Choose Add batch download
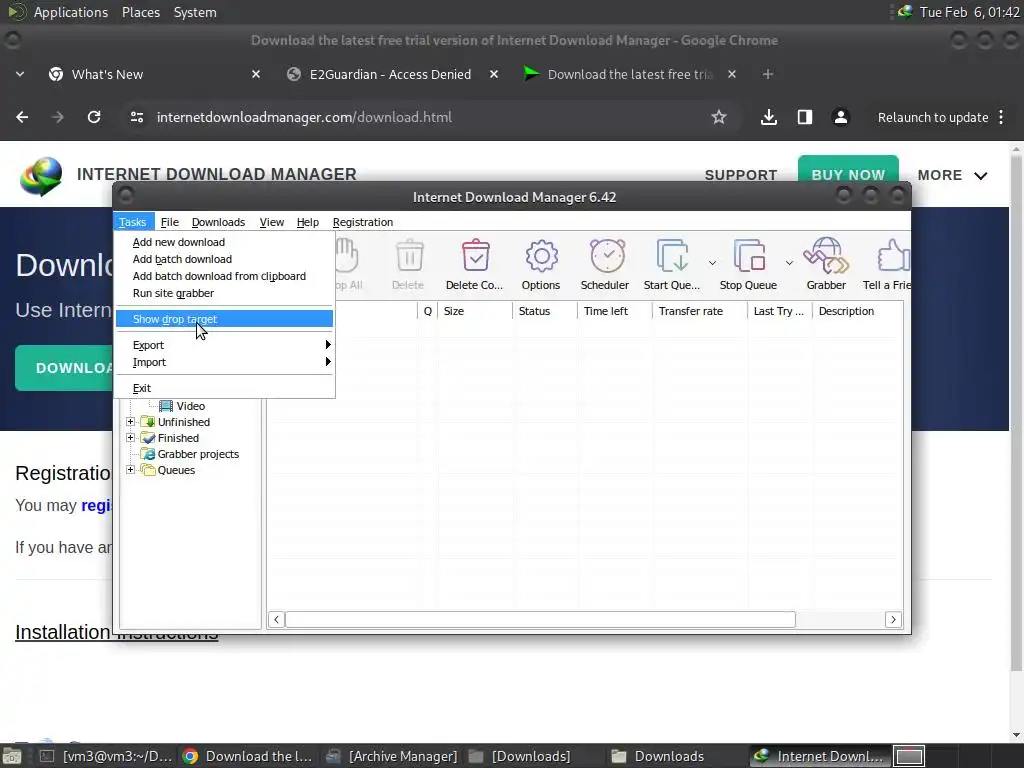 click(224, 259)
